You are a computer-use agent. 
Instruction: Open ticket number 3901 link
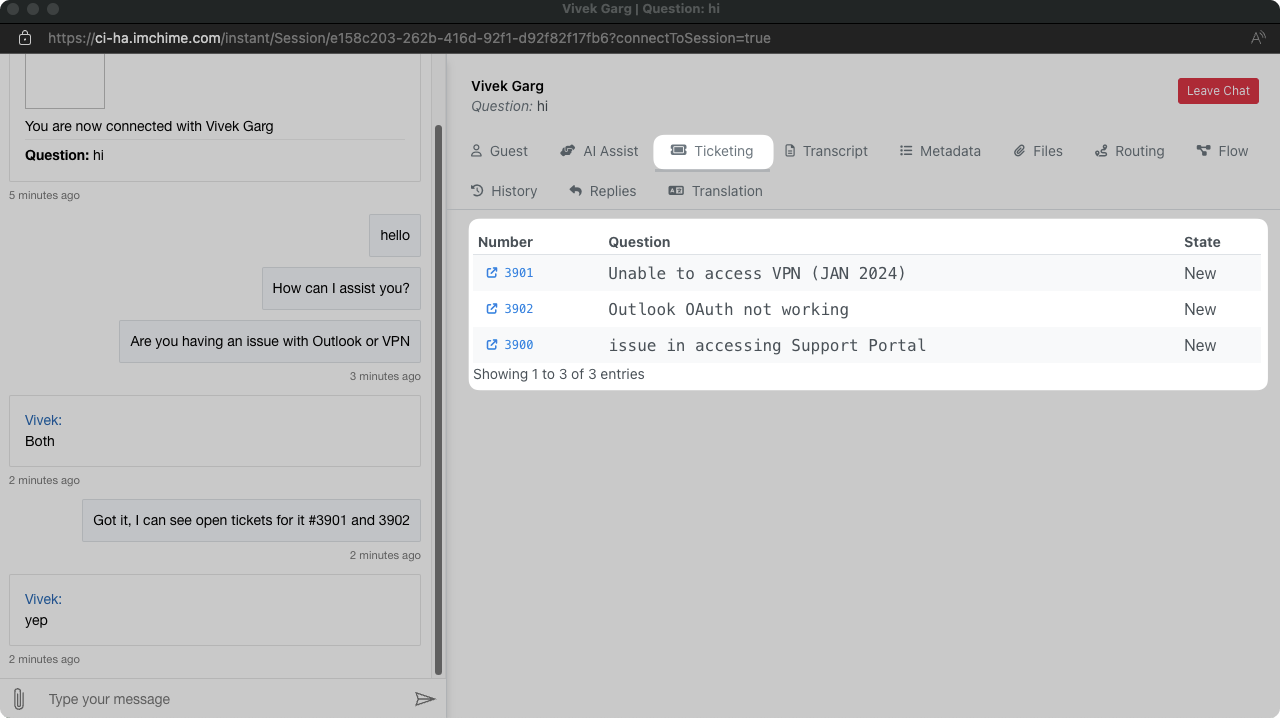point(518,273)
